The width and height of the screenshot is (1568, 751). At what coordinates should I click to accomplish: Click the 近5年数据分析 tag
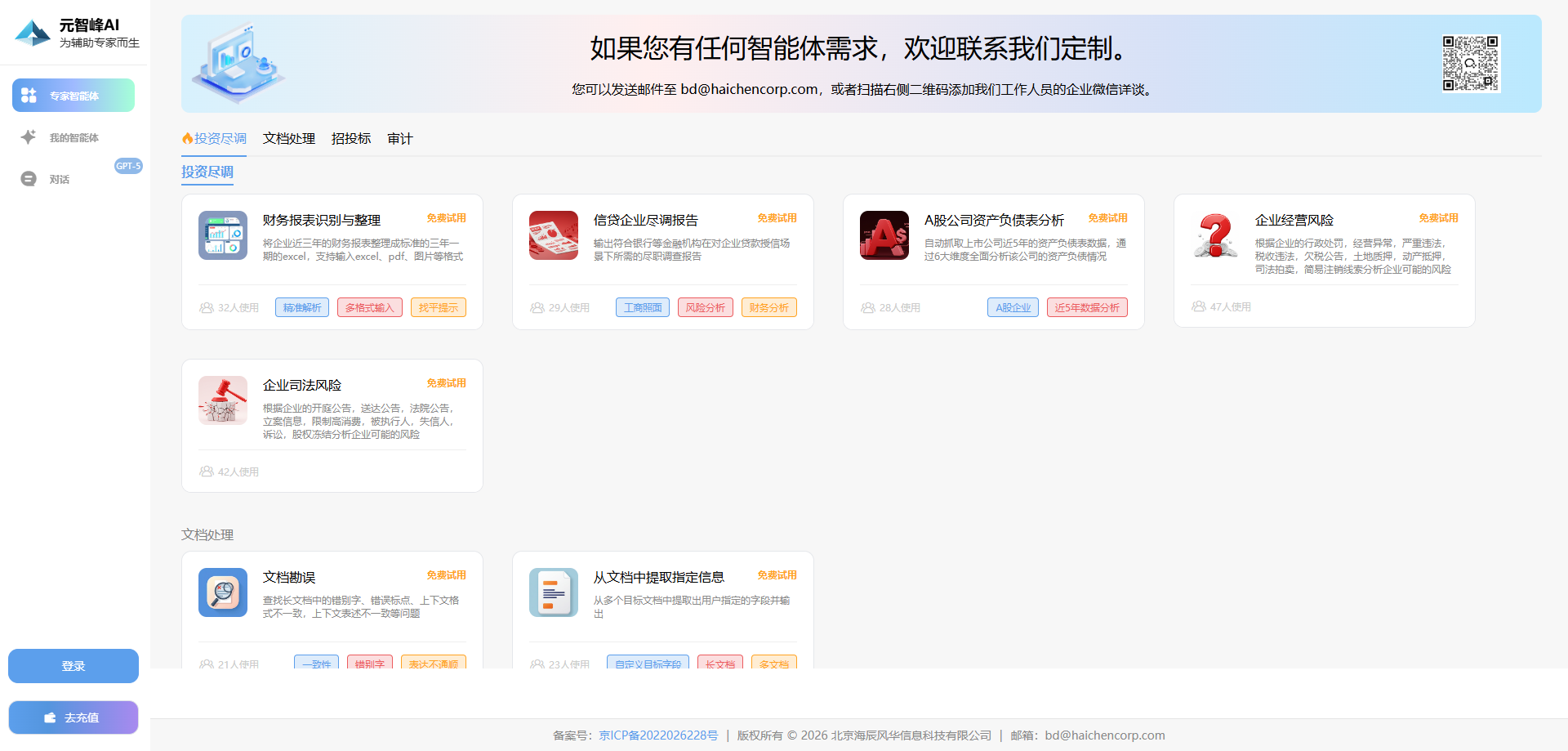click(x=1087, y=307)
